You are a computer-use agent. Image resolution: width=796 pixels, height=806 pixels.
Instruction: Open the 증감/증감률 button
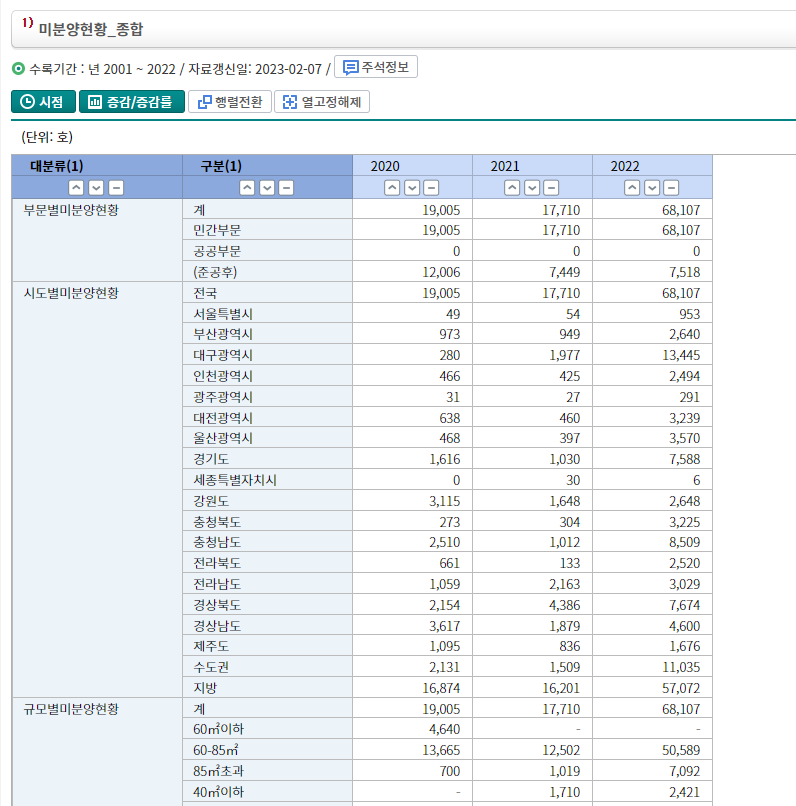[132, 102]
